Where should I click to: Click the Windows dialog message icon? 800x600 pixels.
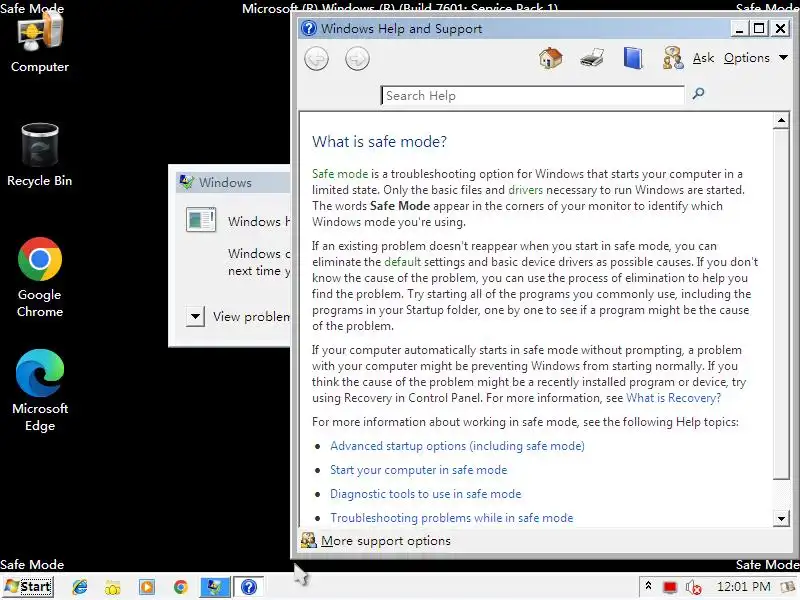point(201,220)
